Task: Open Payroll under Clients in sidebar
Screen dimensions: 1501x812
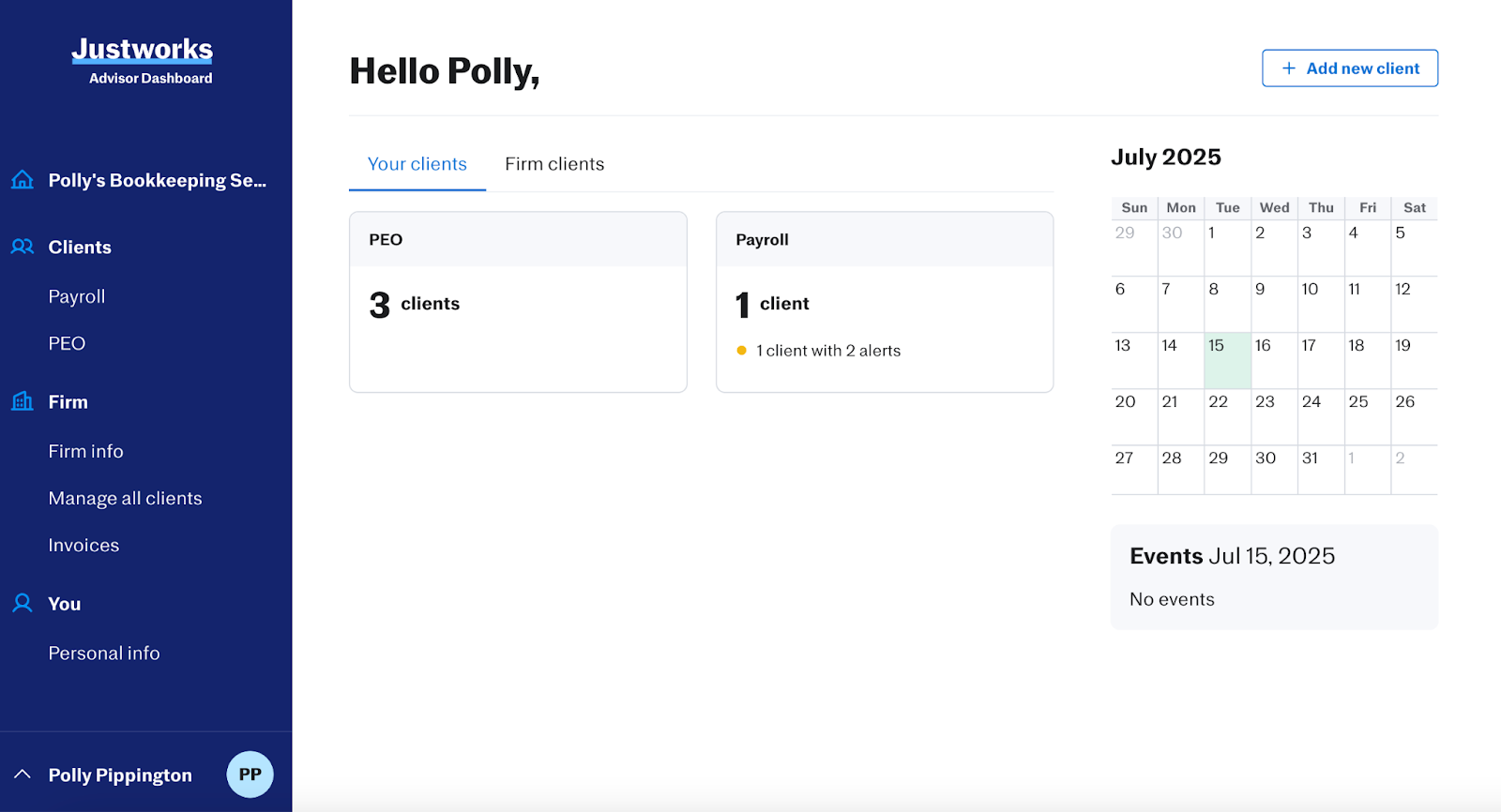Action: [x=77, y=296]
